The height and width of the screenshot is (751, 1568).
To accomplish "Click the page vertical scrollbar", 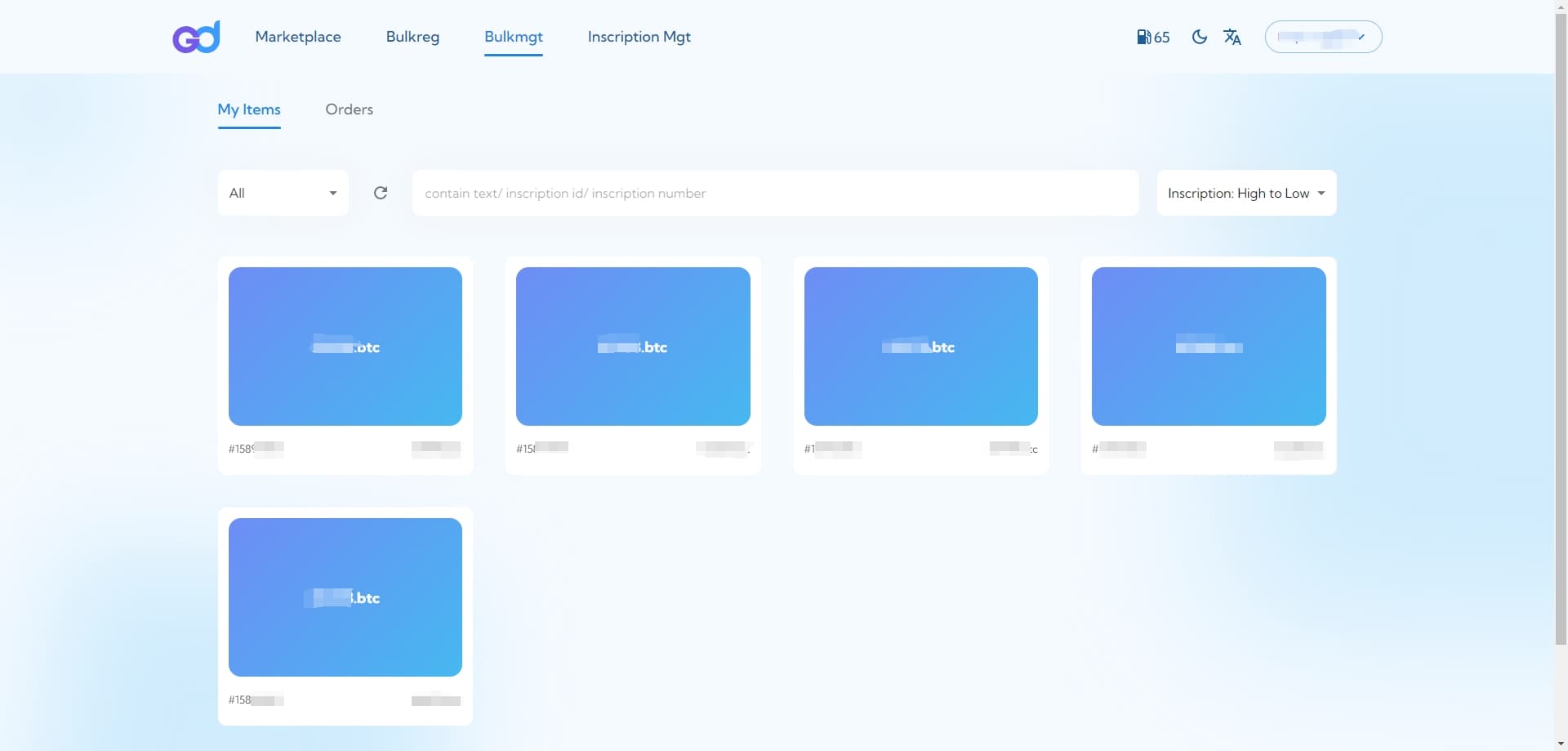I will click(1561, 327).
